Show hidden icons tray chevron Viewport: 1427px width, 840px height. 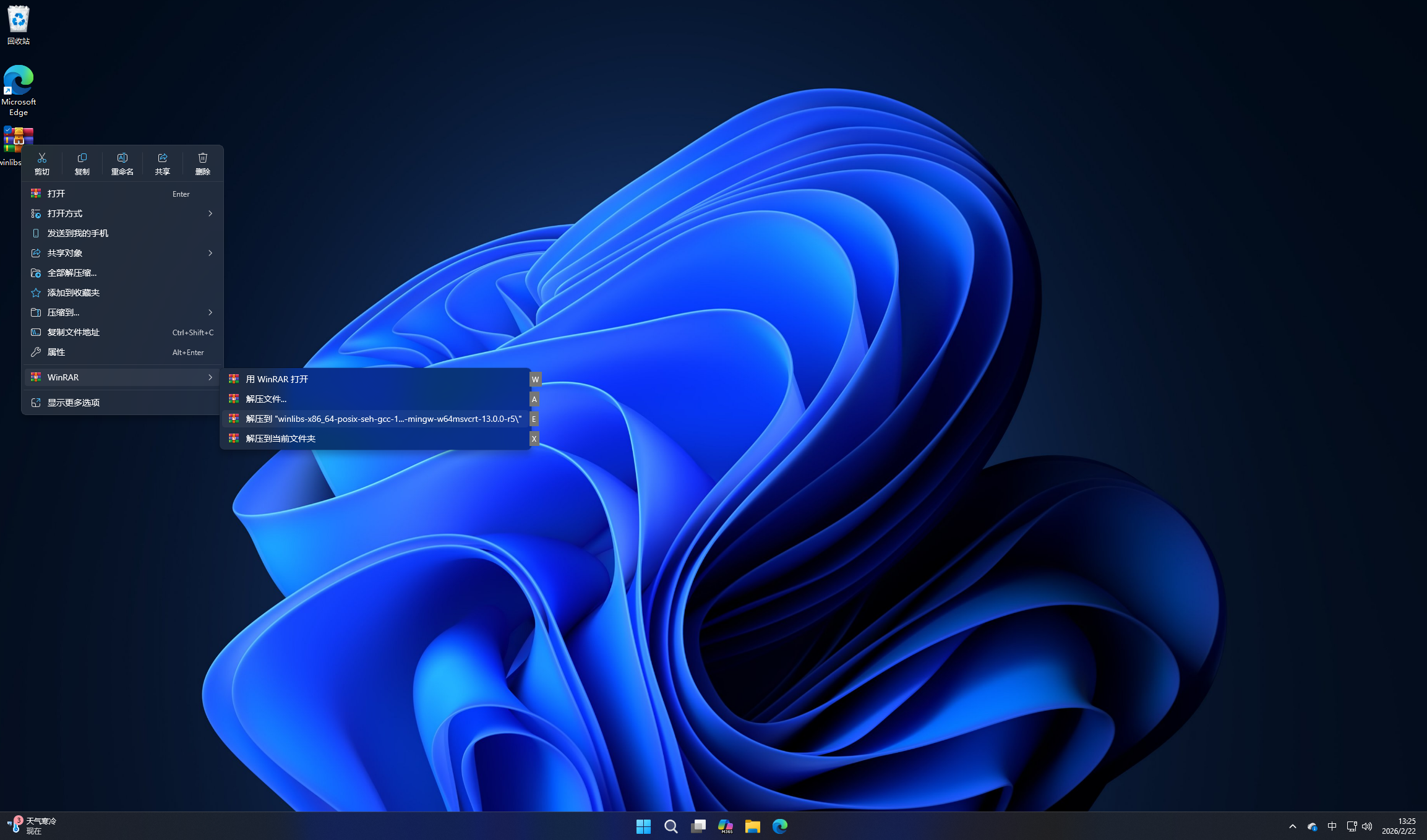pos(1292,826)
